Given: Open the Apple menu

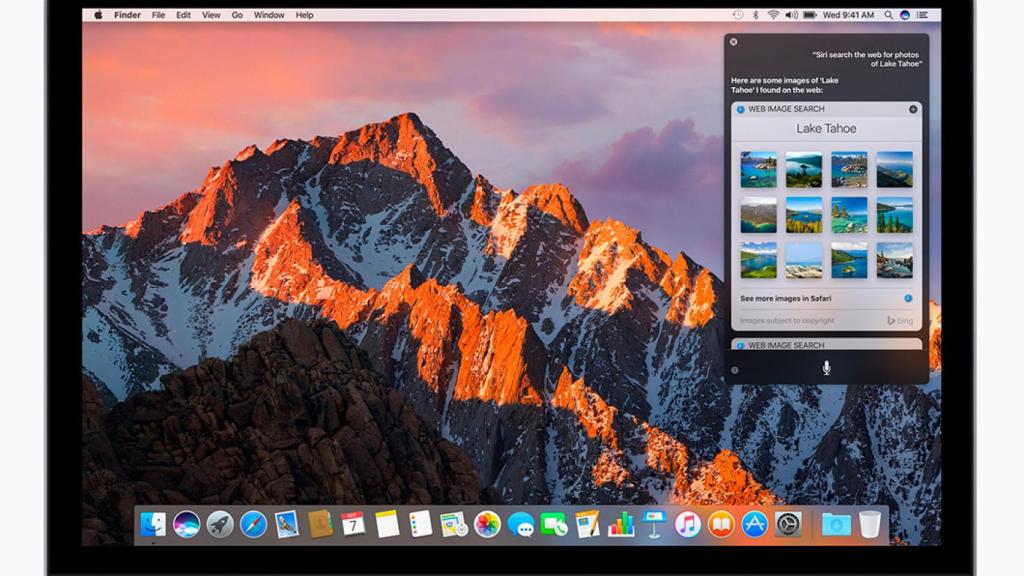Looking at the screenshot, I should tap(97, 15).
